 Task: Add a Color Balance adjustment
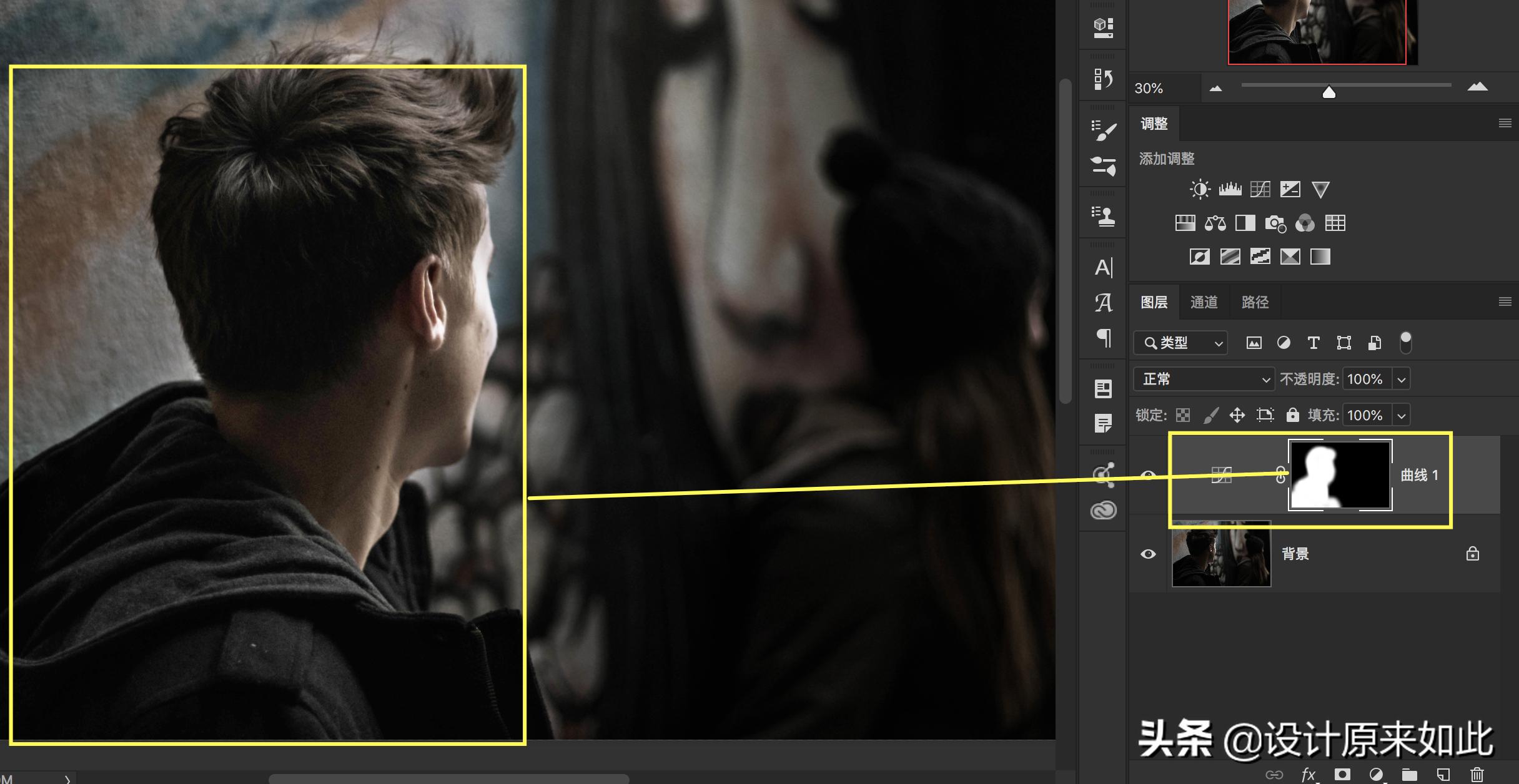tap(1215, 223)
